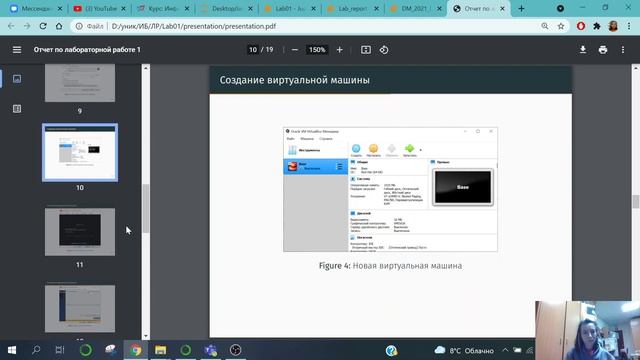This screenshot has height=360, width=640.
Task: Expand hidden system tray icons
Action: (505, 350)
